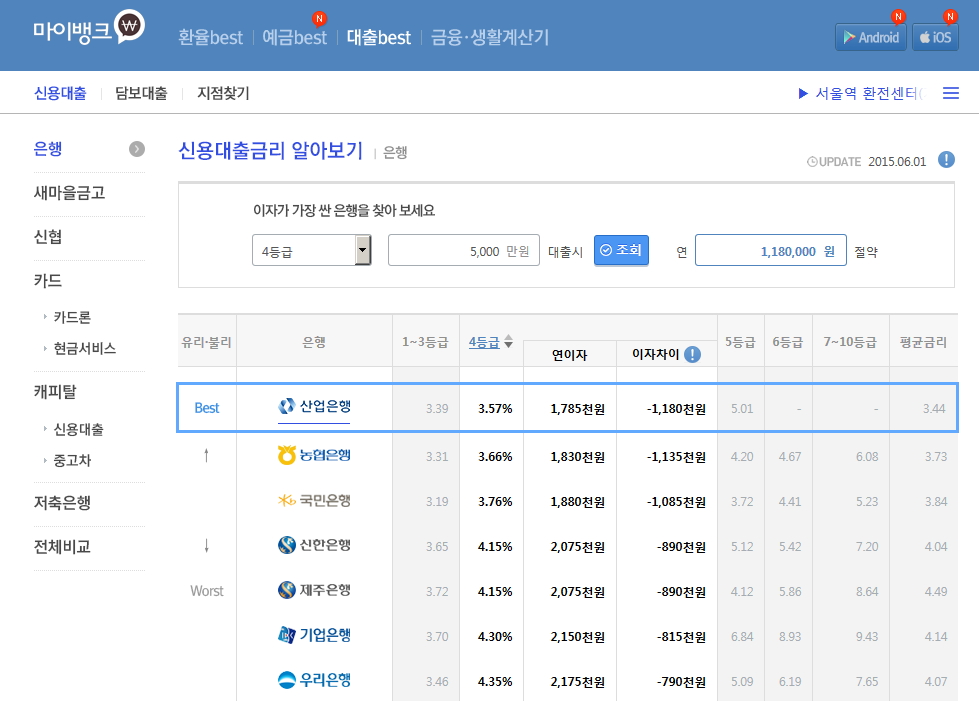Click the 산업은행 bank logo
The height and width of the screenshot is (701, 979).
[x=314, y=407]
